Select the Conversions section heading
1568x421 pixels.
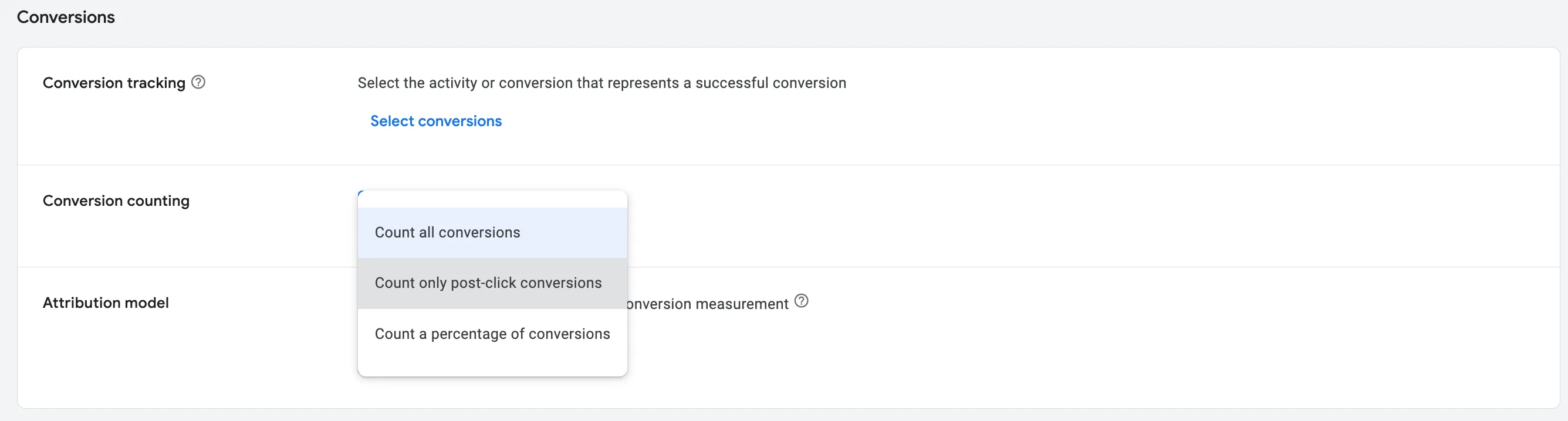(x=66, y=17)
